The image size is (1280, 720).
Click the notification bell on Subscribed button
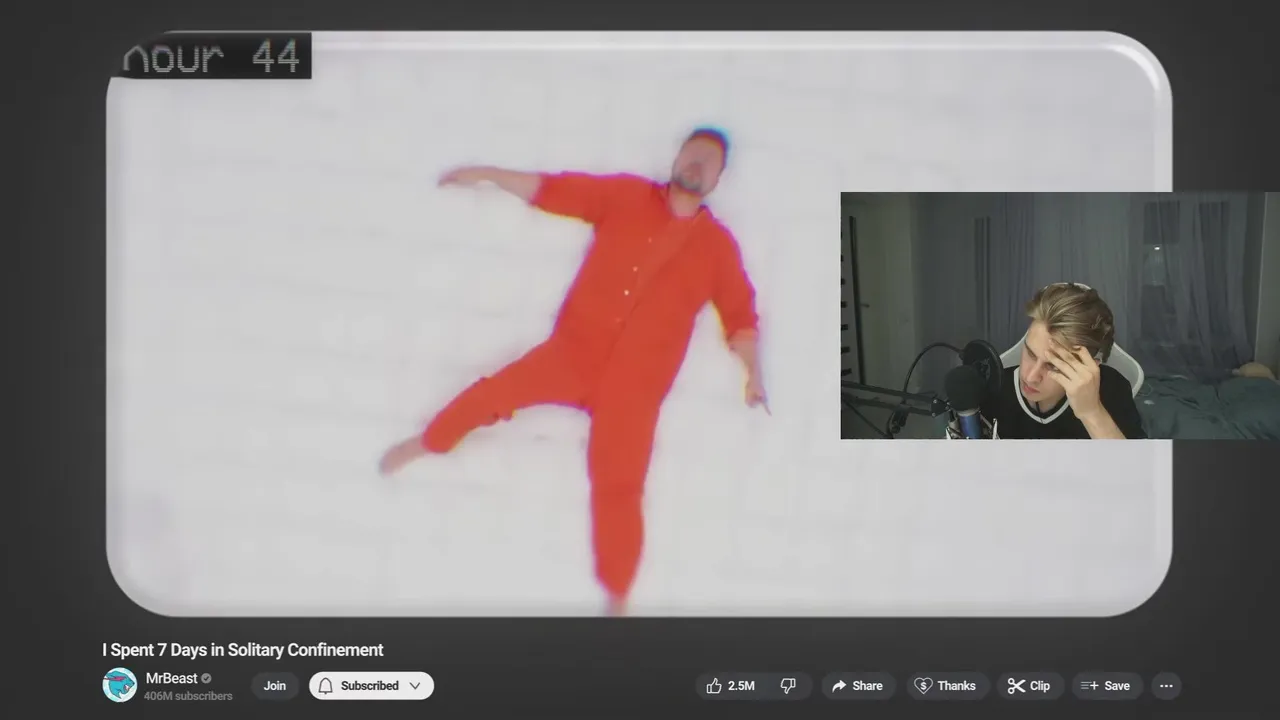pyautogui.click(x=325, y=686)
